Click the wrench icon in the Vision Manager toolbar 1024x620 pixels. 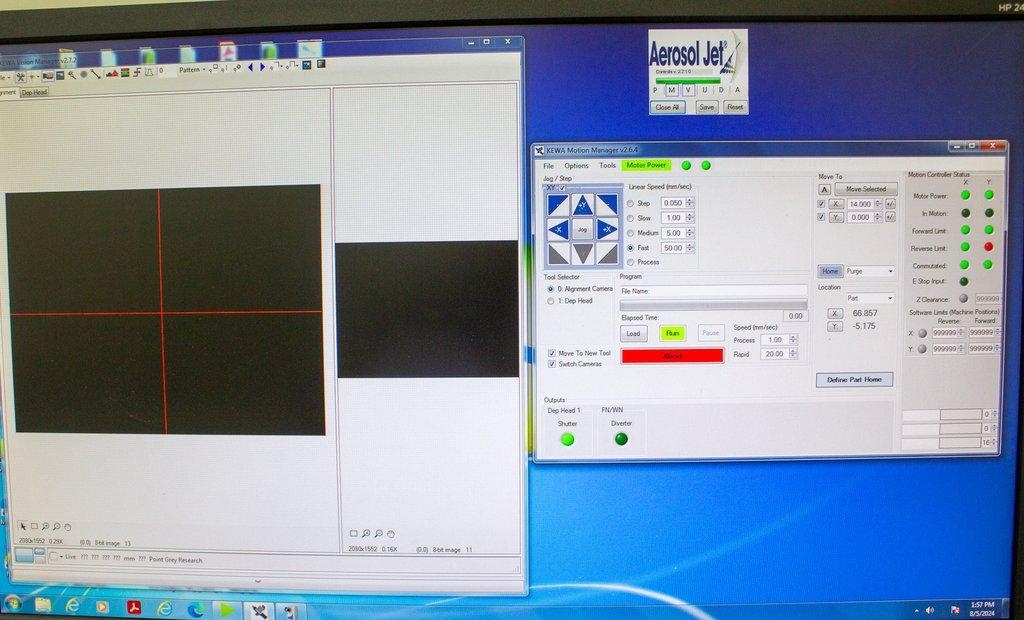(20, 77)
